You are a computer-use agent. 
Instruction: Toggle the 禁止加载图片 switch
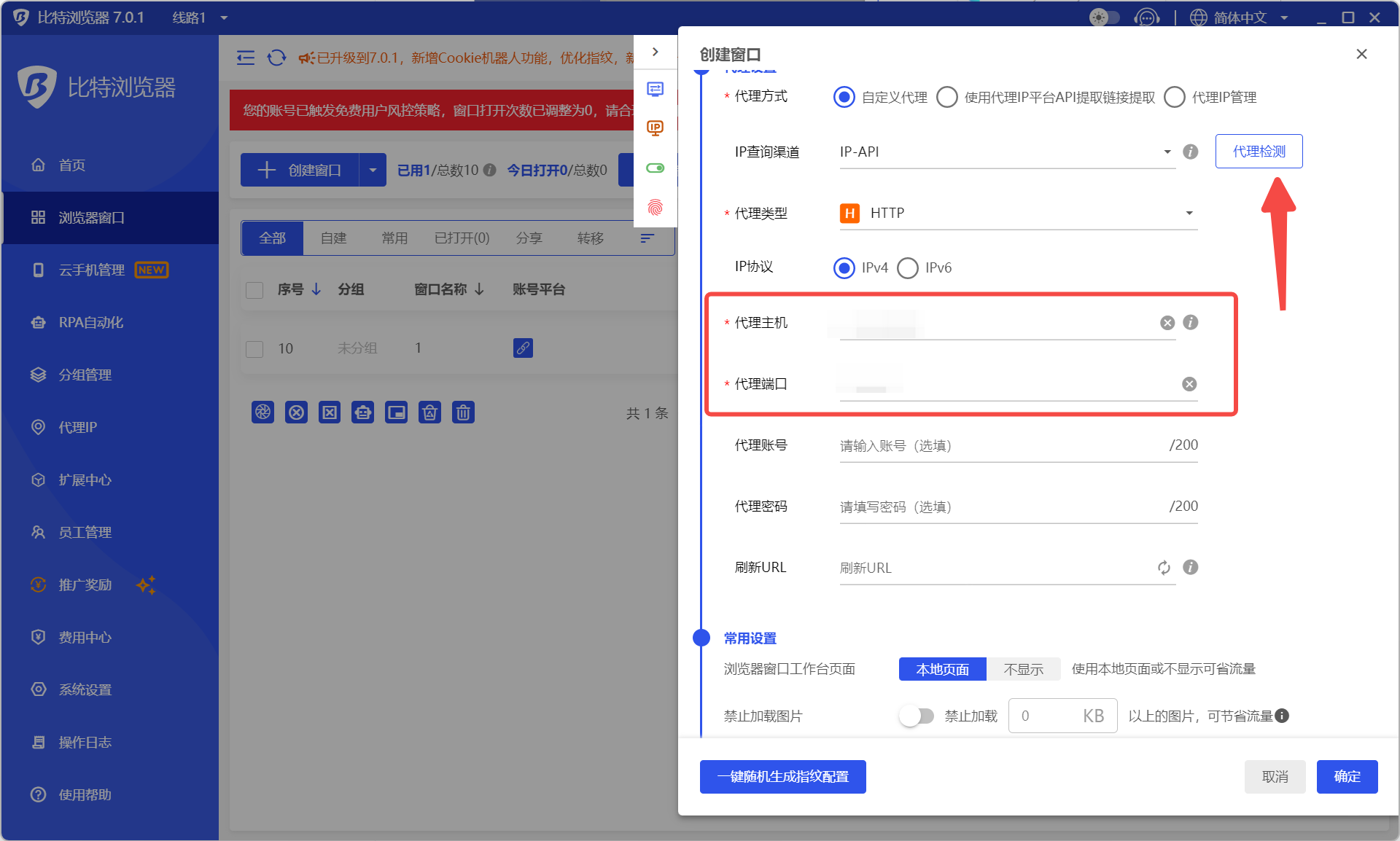click(x=917, y=716)
